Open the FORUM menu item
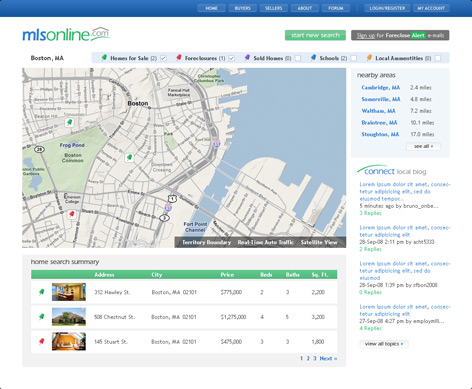The height and width of the screenshot is (389, 472). click(x=336, y=8)
